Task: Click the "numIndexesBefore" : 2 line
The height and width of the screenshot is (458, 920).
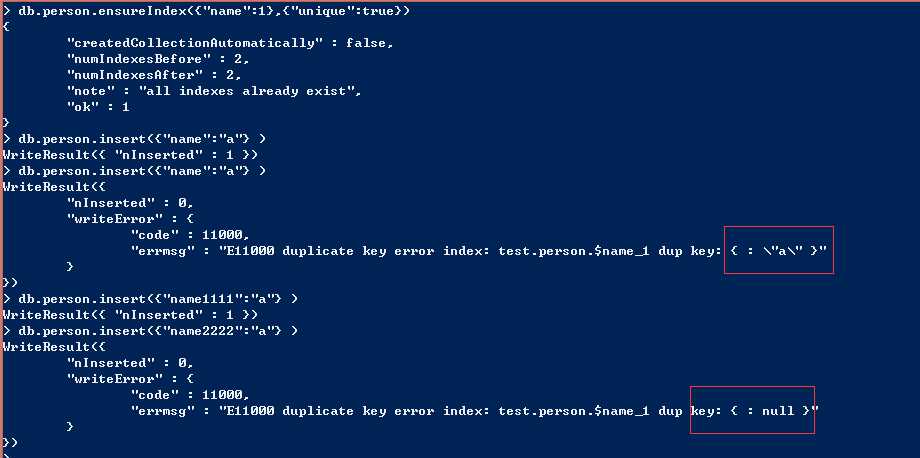Action: tap(162, 59)
